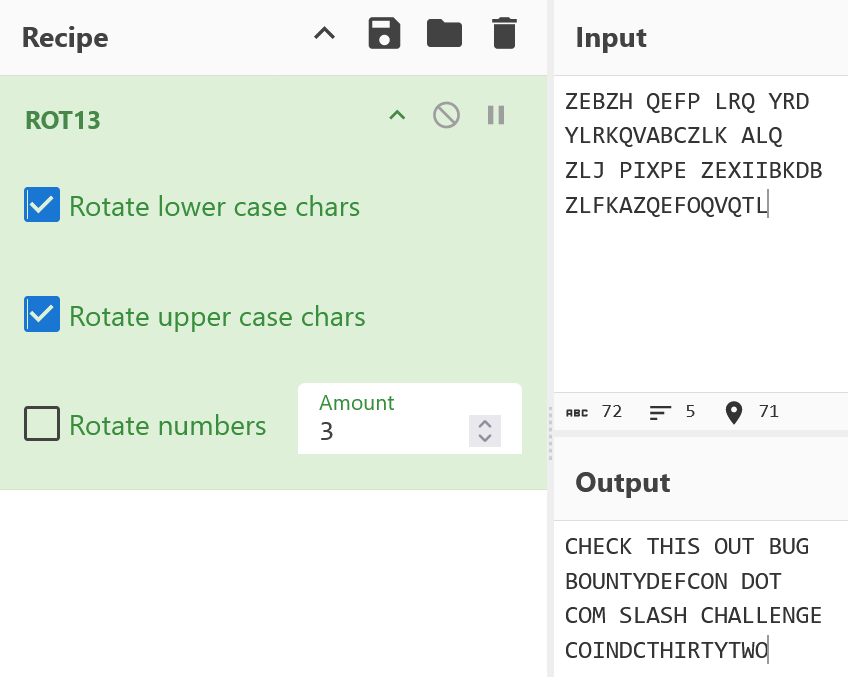Click the Rotate upper case chars label

(217, 317)
